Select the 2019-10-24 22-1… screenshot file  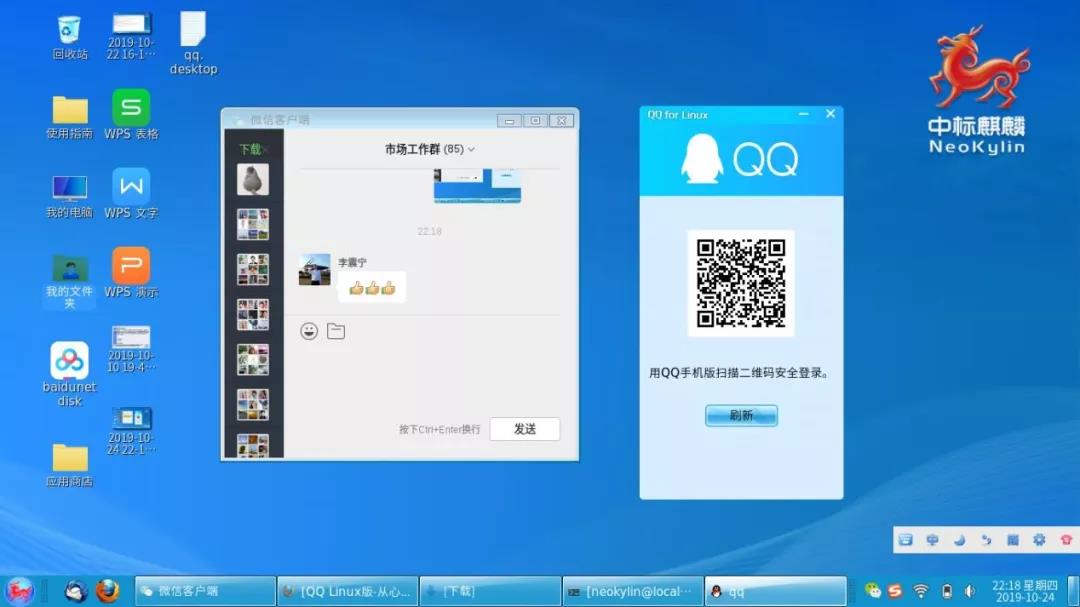point(131,431)
